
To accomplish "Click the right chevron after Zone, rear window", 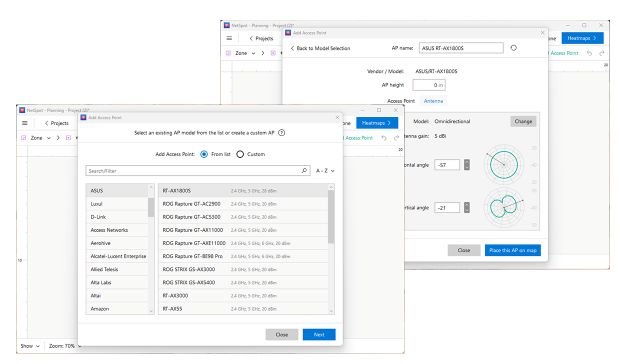I will 263,53.
